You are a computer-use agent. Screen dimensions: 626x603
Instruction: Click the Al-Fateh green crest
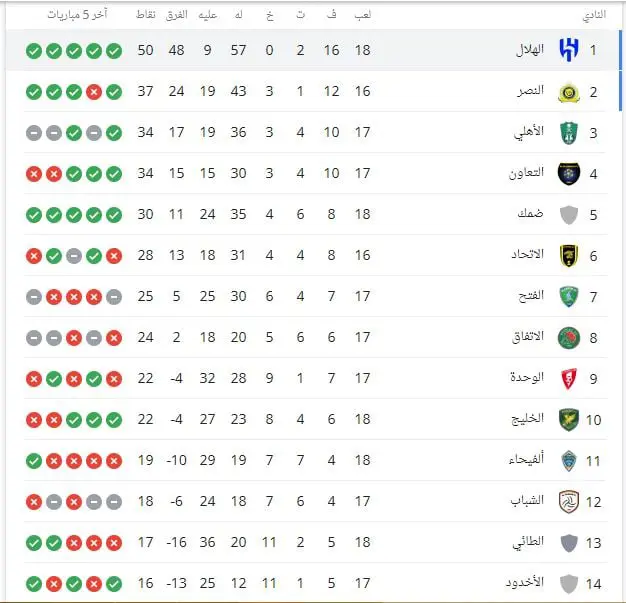569,297
